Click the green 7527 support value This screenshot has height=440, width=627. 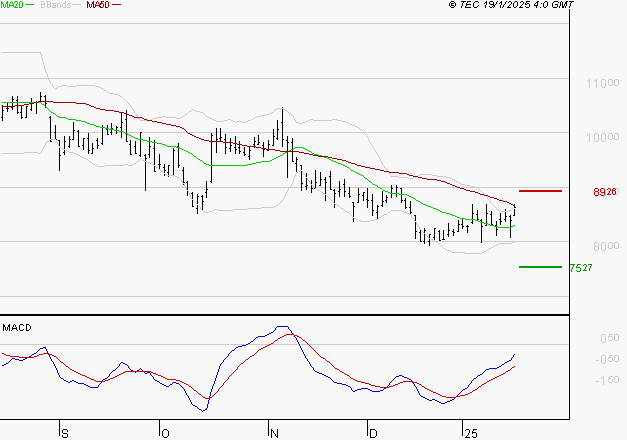(x=581, y=268)
